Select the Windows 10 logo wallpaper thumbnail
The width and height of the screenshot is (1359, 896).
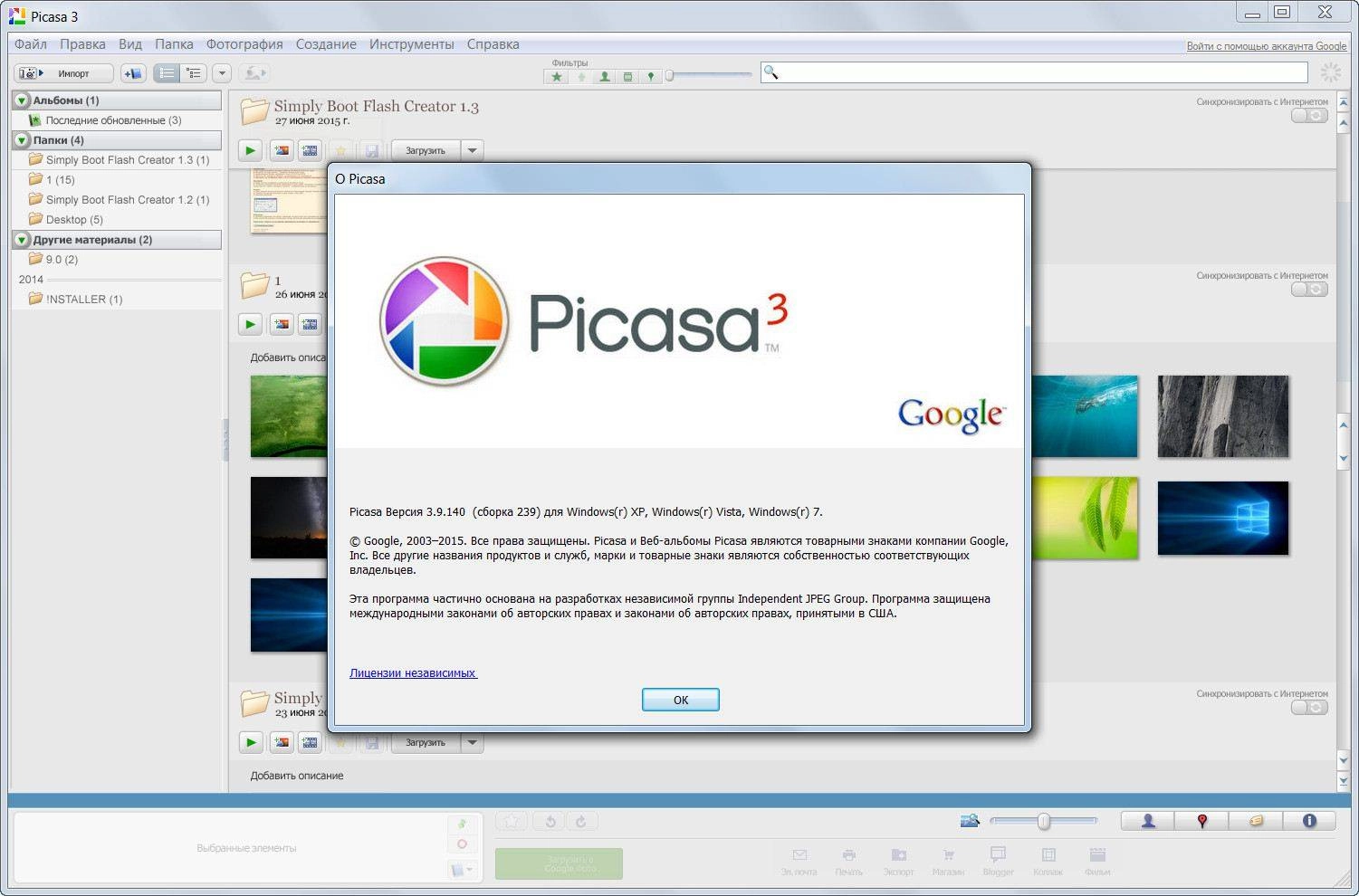coord(1222,518)
